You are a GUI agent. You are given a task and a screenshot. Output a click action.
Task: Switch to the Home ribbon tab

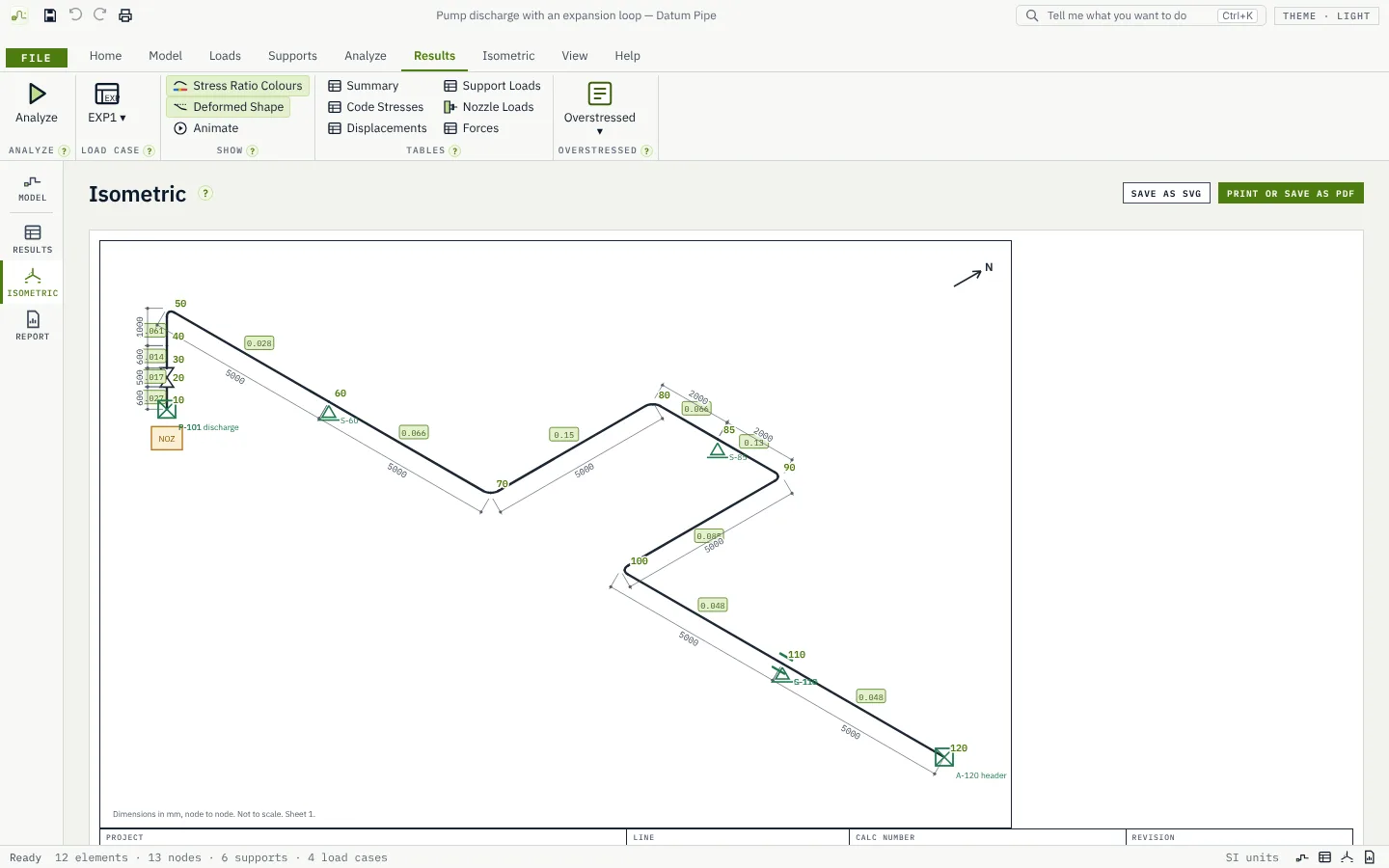pos(106,56)
